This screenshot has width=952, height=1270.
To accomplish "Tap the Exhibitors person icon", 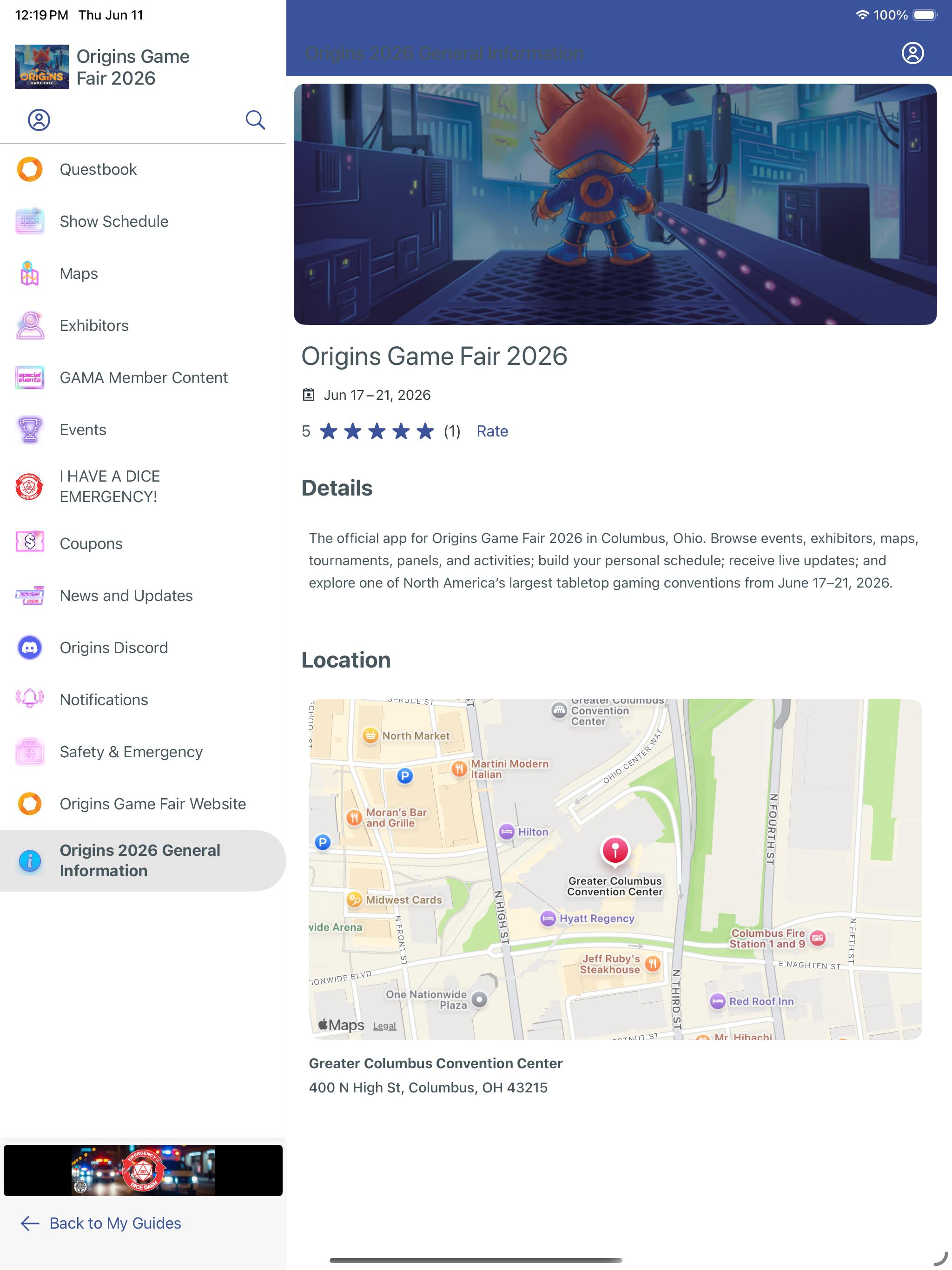I will click(30, 325).
